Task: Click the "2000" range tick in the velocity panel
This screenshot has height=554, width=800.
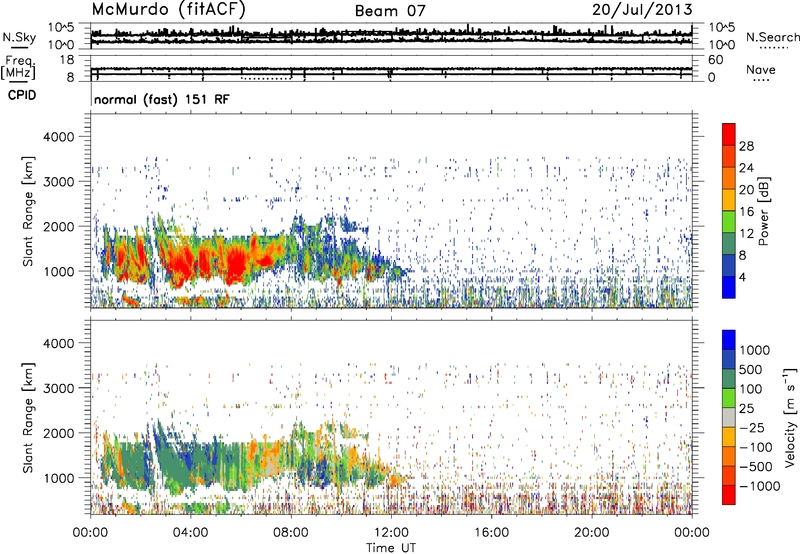Action: [x=59, y=433]
